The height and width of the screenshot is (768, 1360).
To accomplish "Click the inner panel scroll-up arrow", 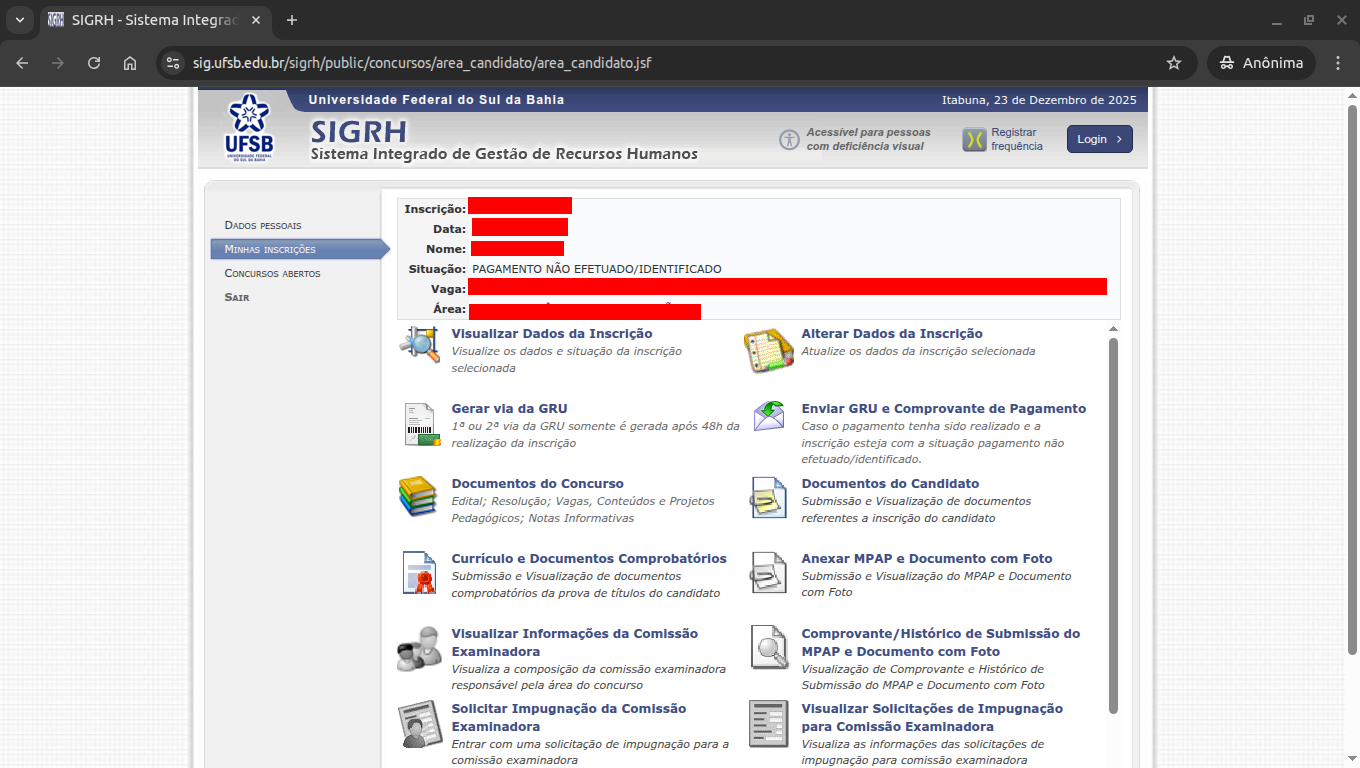I will [1113, 329].
